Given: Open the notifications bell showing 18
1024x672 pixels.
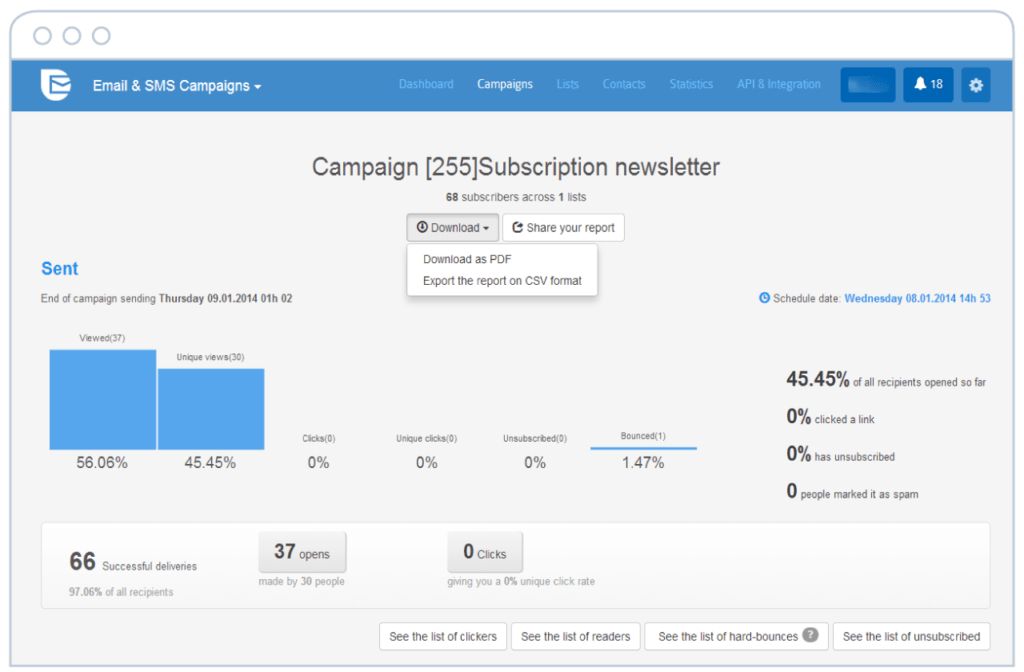Looking at the screenshot, I should pos(928,85).
